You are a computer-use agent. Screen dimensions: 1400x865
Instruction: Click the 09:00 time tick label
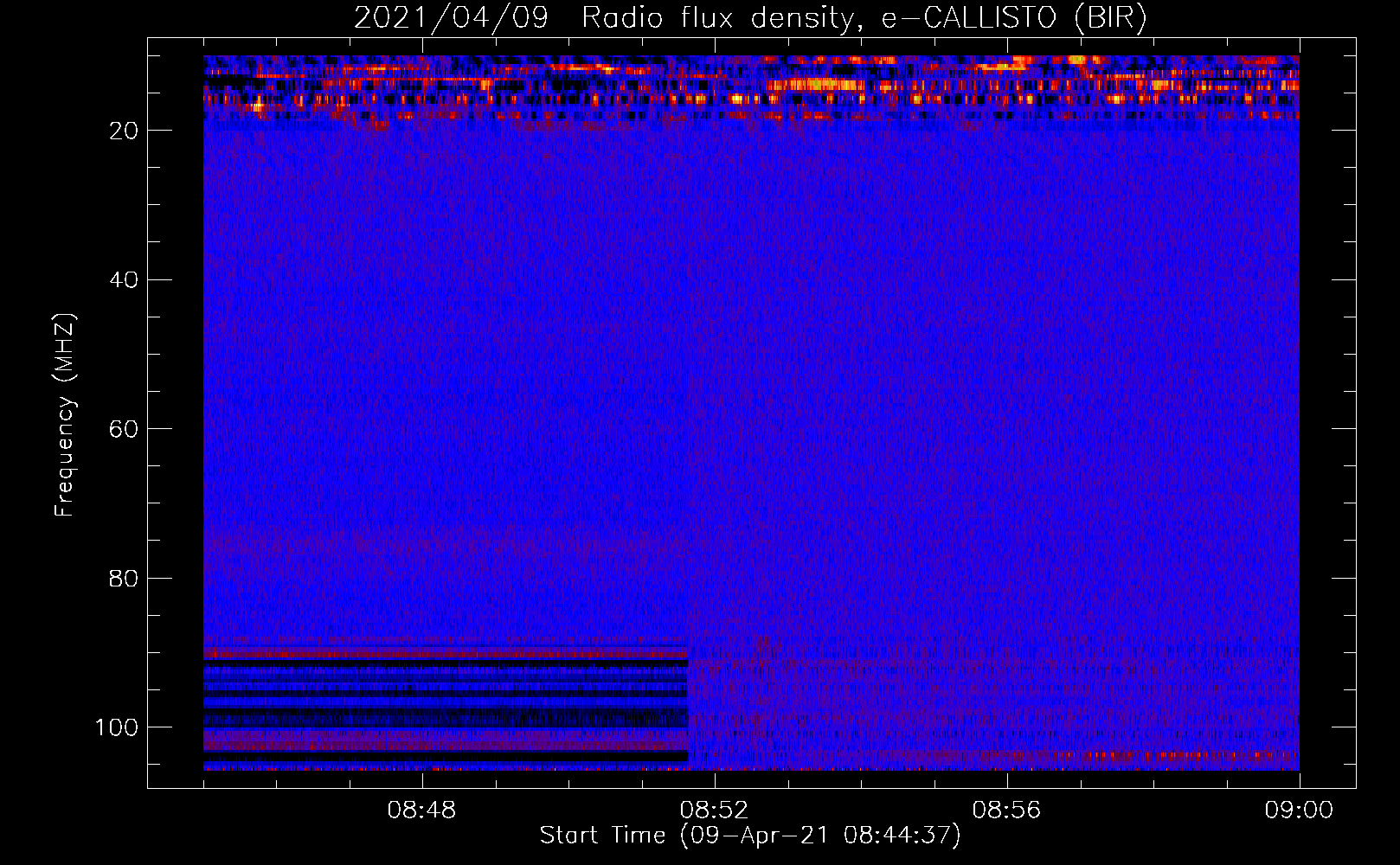coord(1299,811)
